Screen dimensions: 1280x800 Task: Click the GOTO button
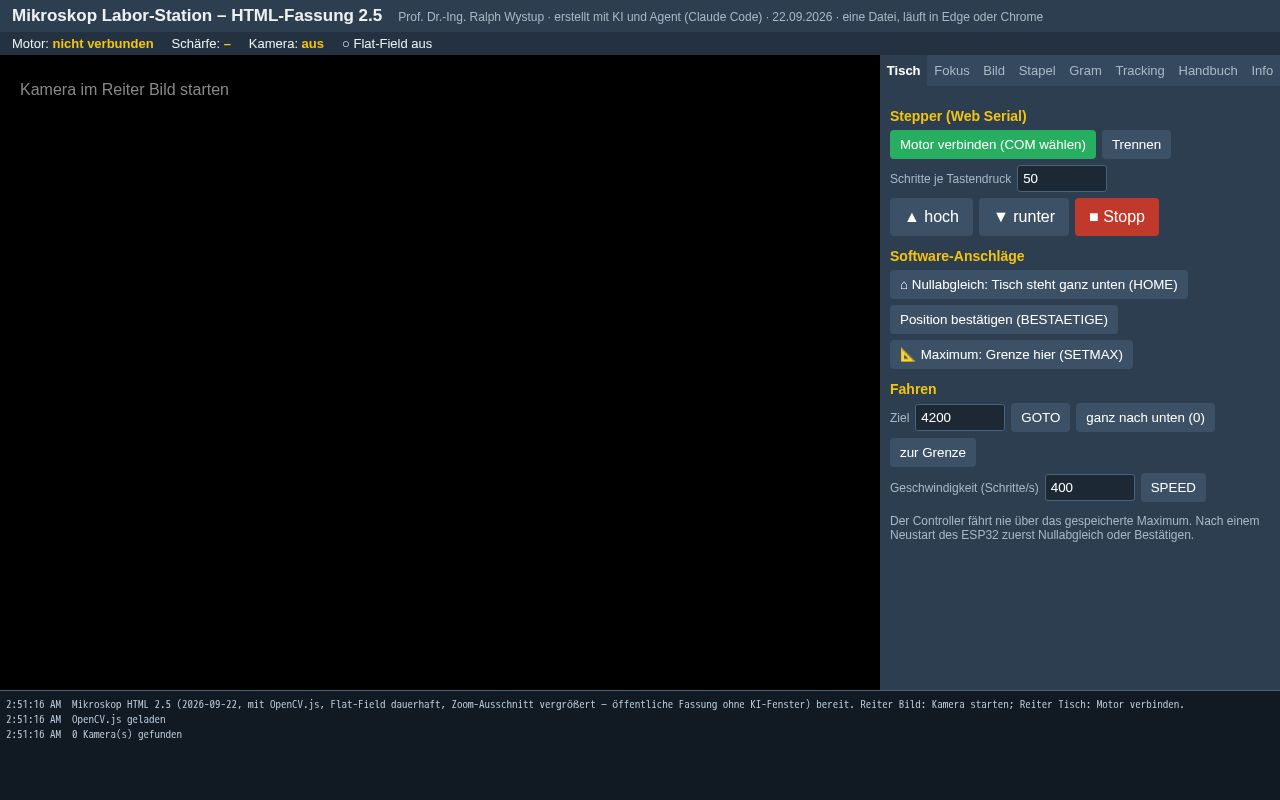1040,417
